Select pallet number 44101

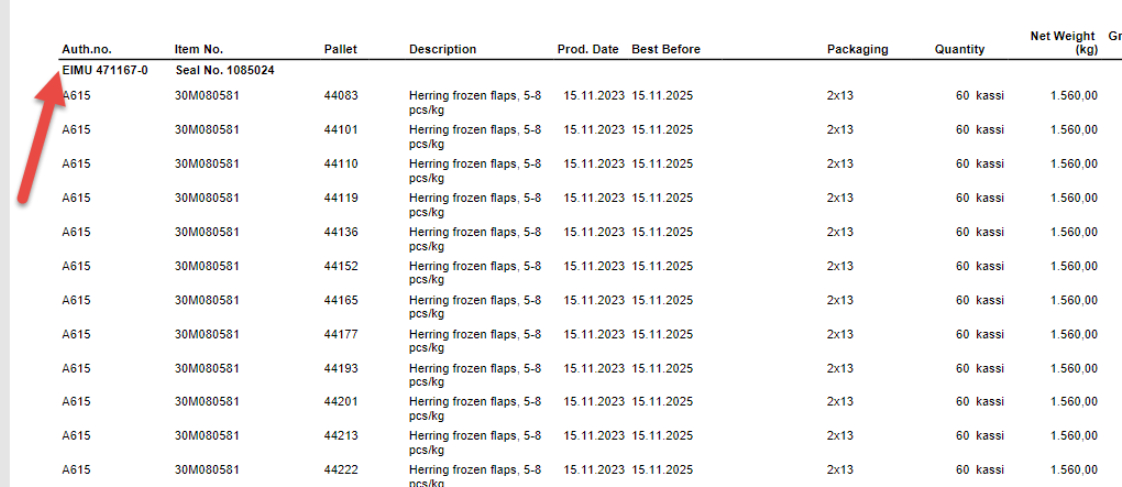[341, 130]
